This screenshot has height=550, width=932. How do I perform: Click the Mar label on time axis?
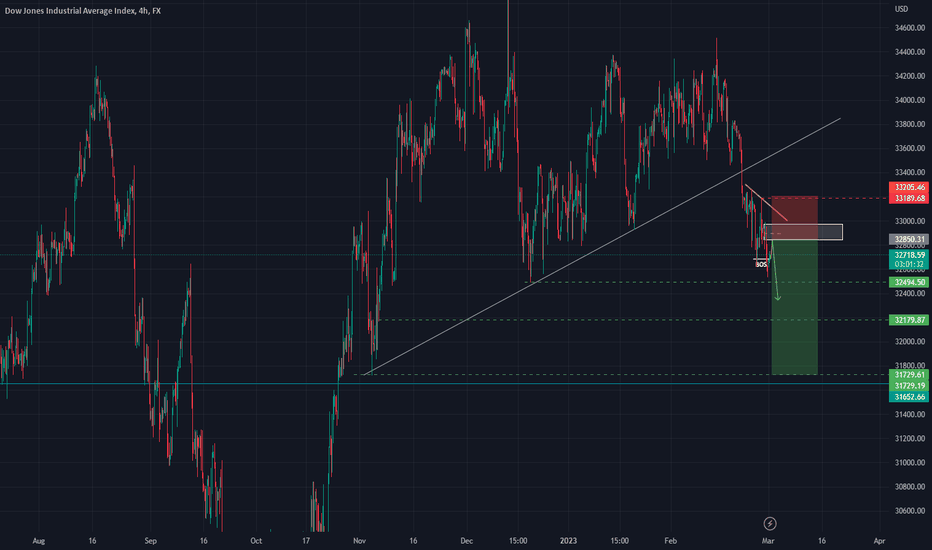768,541
